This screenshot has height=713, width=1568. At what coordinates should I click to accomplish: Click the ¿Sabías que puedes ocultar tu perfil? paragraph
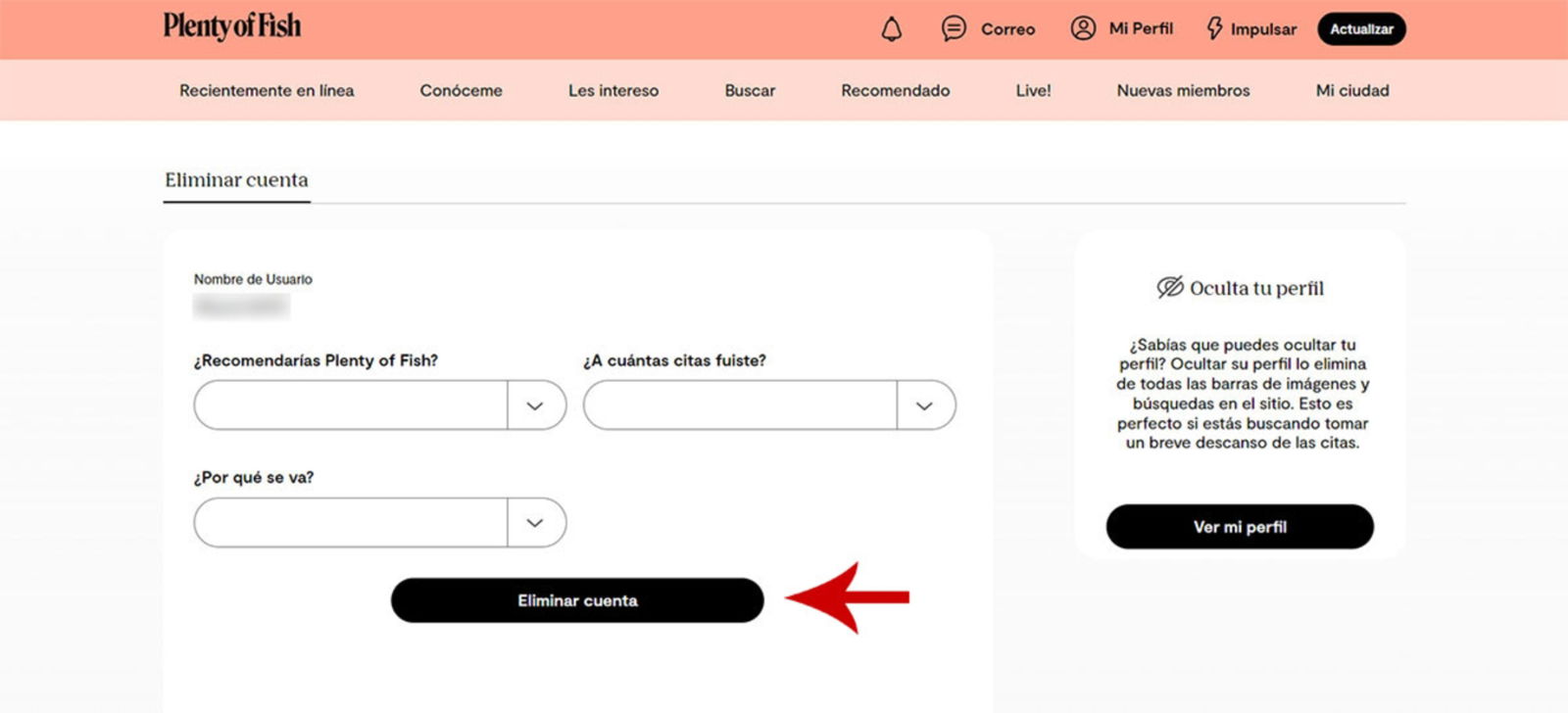tap(1242, 394)
